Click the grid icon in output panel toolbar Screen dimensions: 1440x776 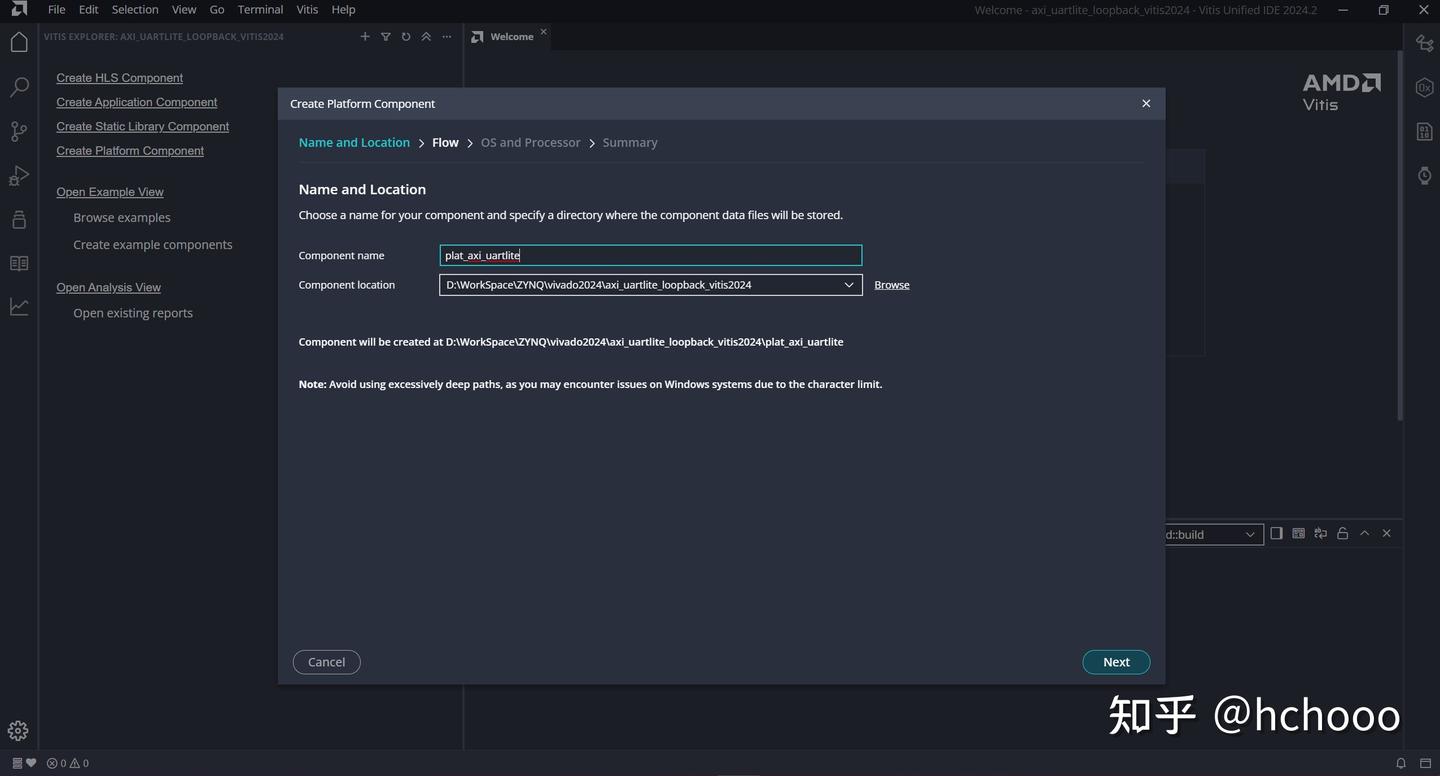click(x=1298, y=533)
